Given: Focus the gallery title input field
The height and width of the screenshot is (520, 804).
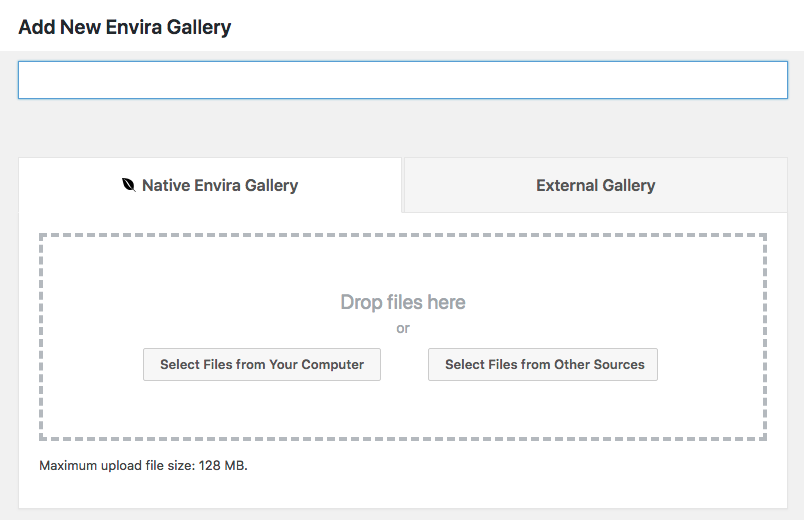Looking at the screenshot, I should click(x=403, y=80).
